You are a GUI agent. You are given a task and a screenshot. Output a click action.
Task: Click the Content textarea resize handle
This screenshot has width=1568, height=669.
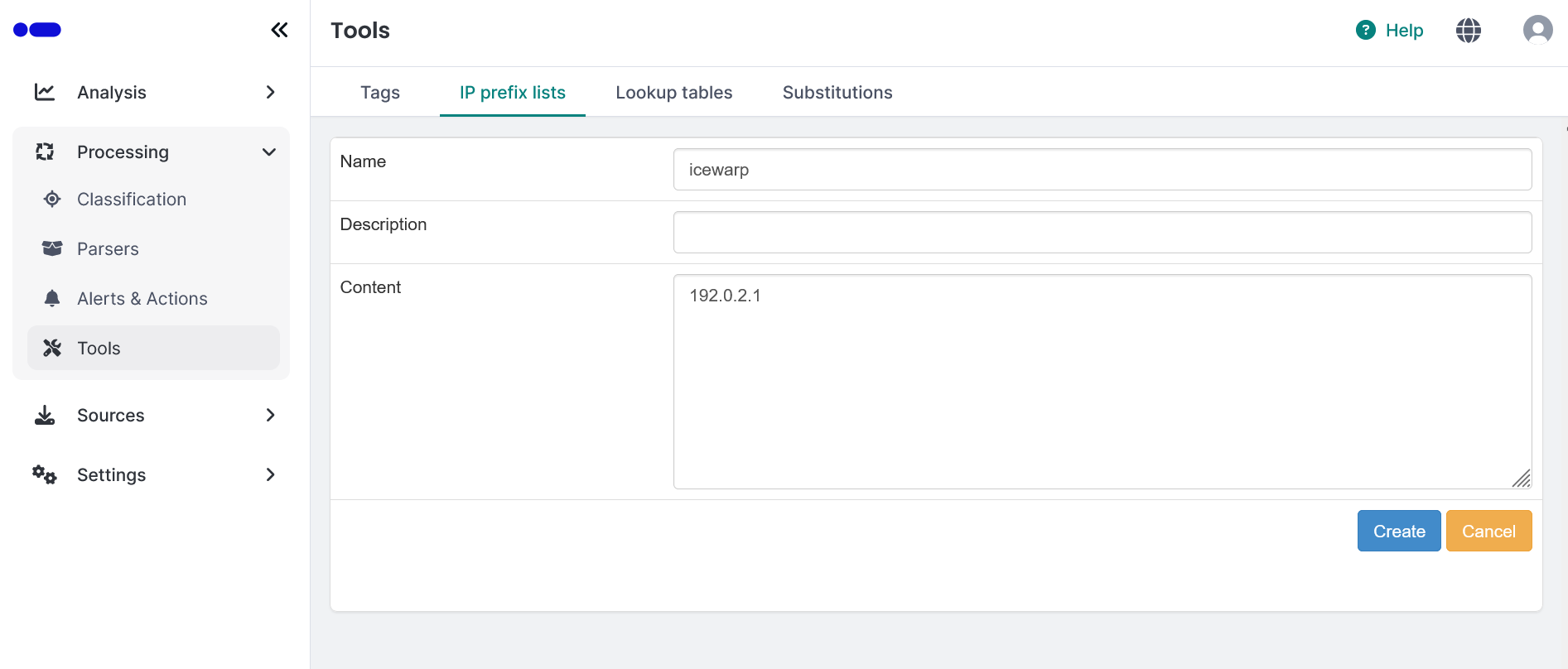point(1522,479)
